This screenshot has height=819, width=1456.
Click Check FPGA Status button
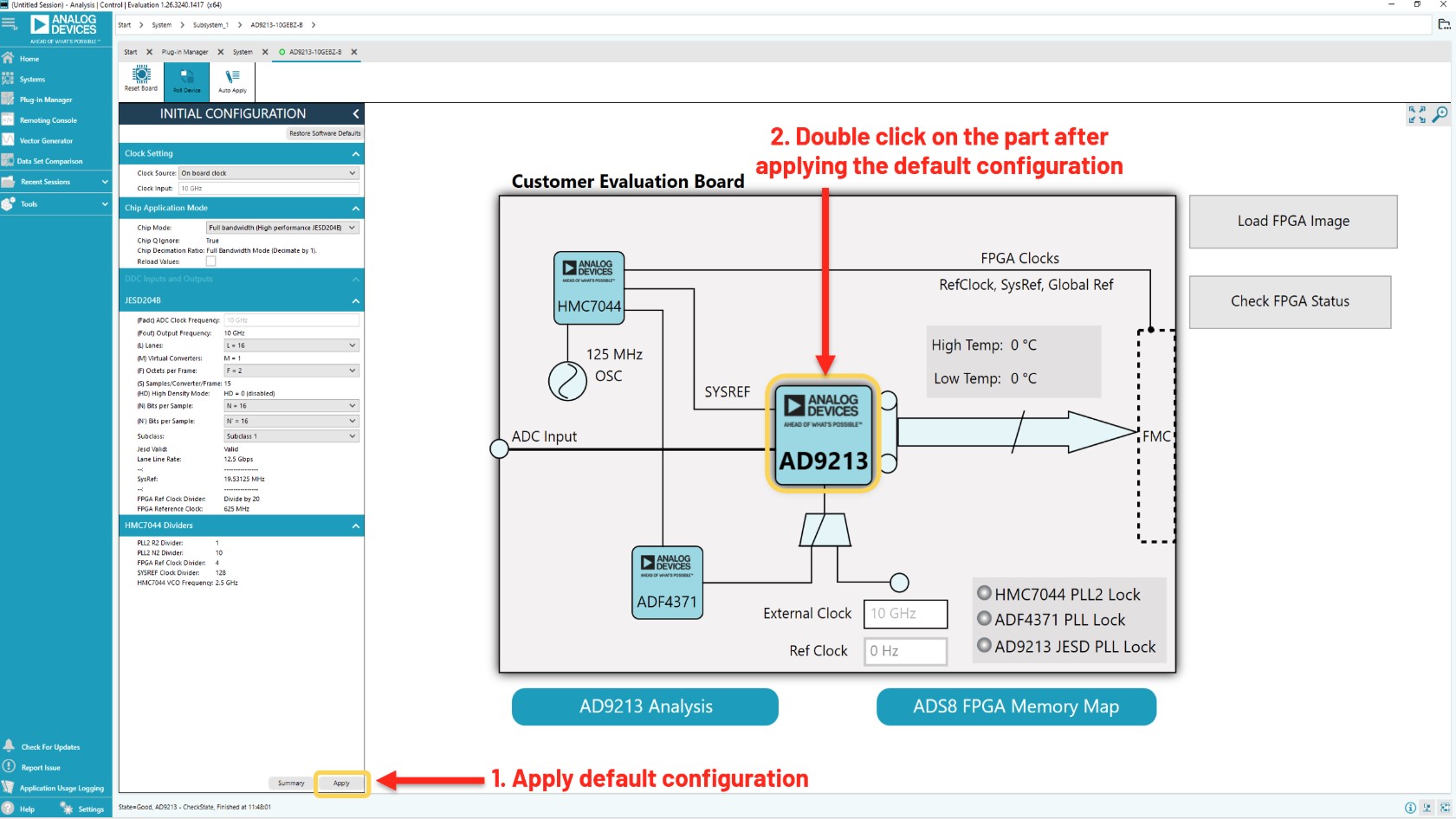pos(1291,302)
